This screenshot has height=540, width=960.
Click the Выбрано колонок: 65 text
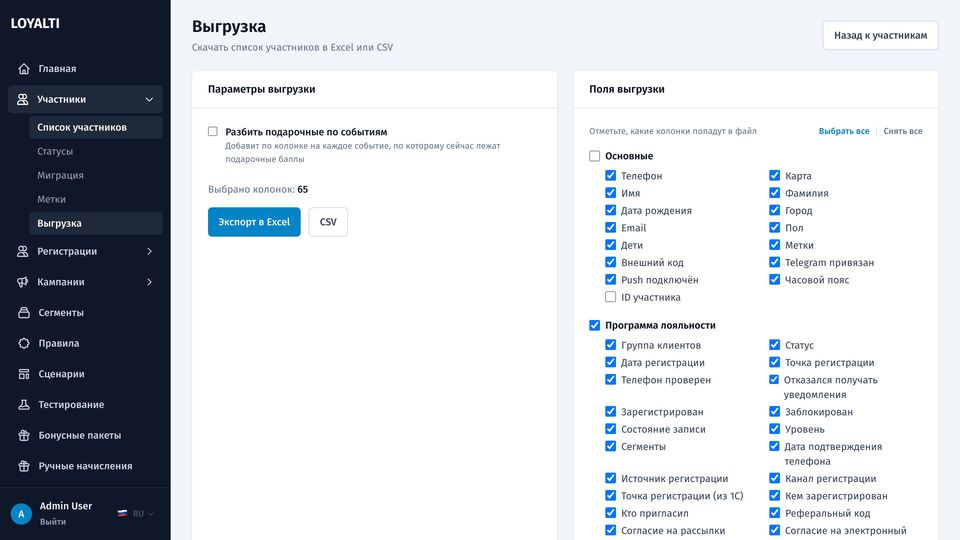(x=258, y=190)
